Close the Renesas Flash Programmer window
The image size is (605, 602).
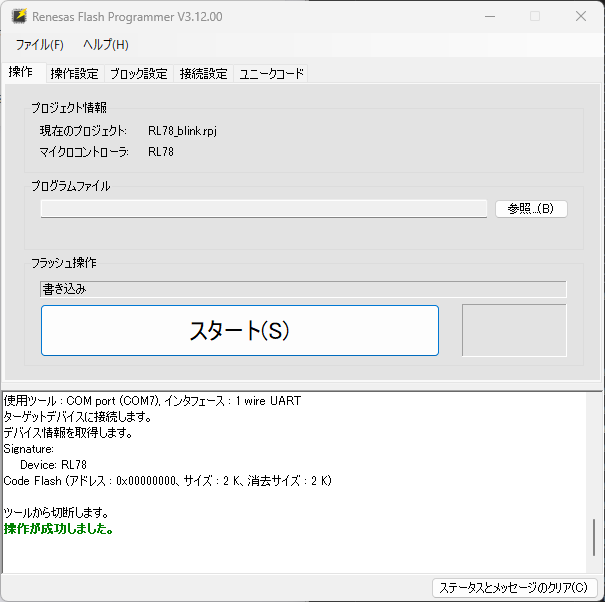tap(581, 16)
